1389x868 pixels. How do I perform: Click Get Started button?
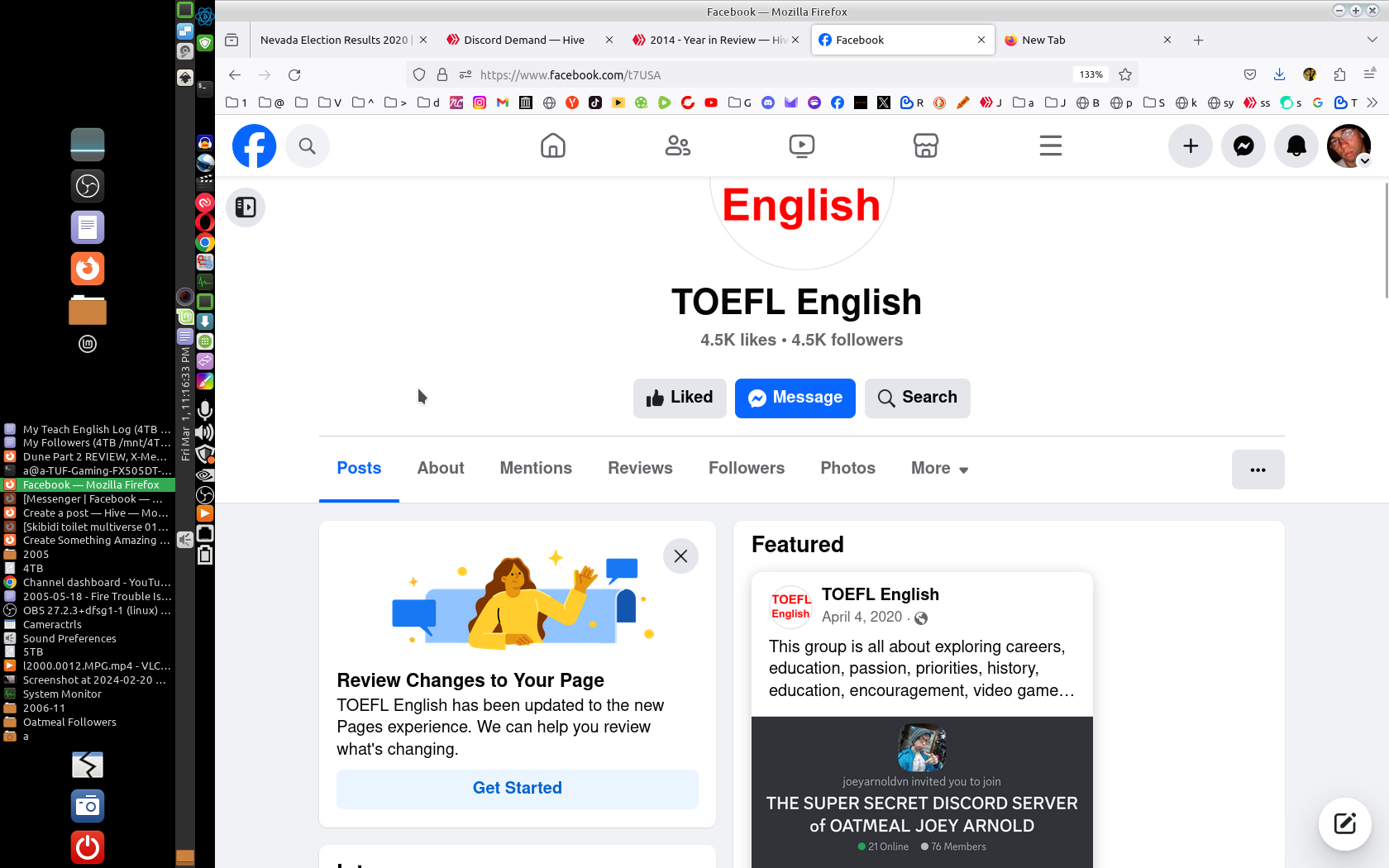point(517,789)
